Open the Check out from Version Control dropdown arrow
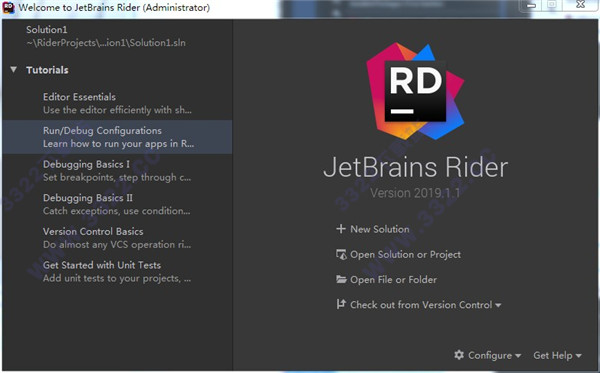Image resolution: width=600 pixels, height=373 pixels. click(x=498, y=305)
